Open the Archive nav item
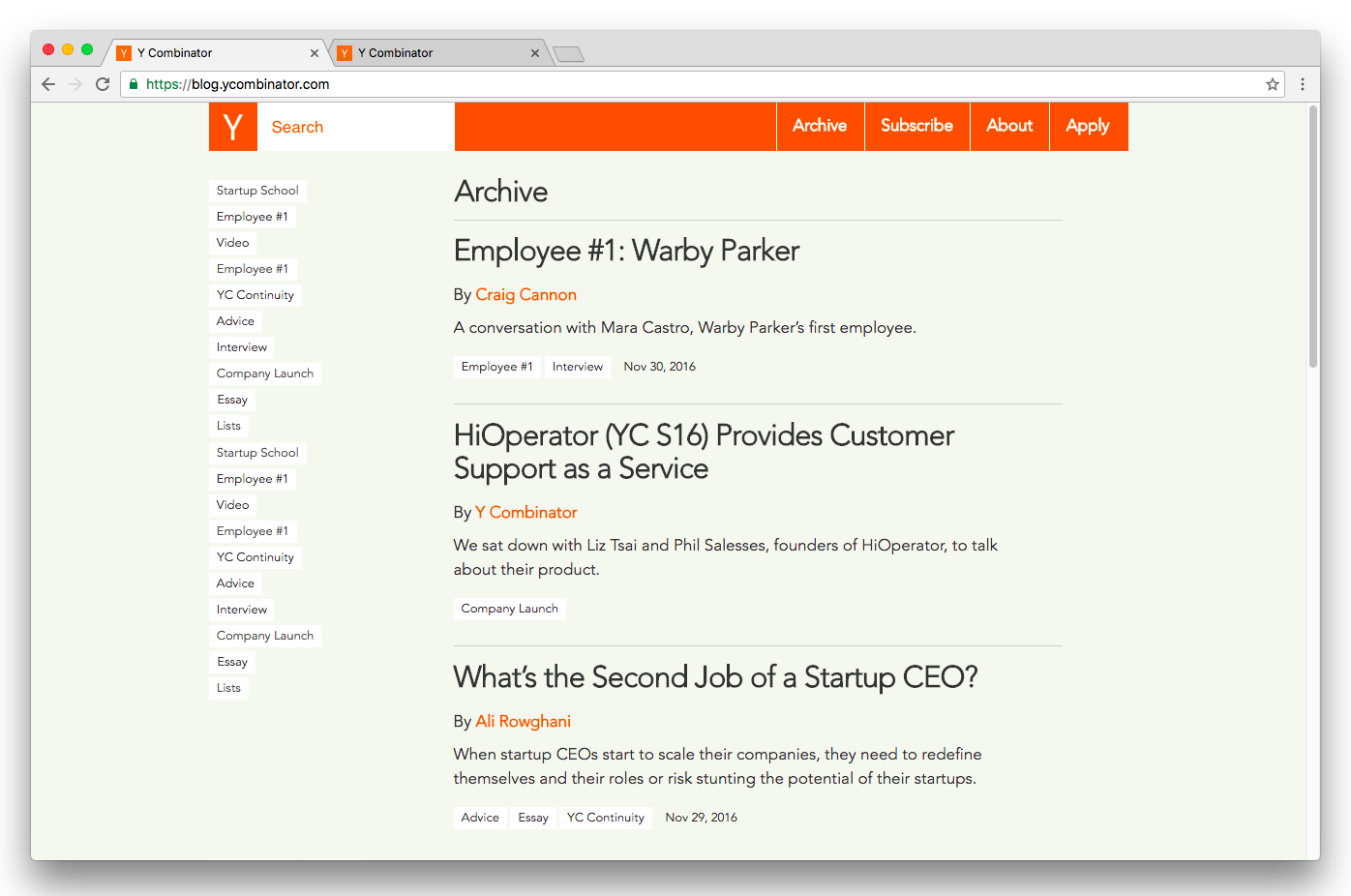This screenshot has height=896, width=1351. pyautogui.click(x=820, y=126)
